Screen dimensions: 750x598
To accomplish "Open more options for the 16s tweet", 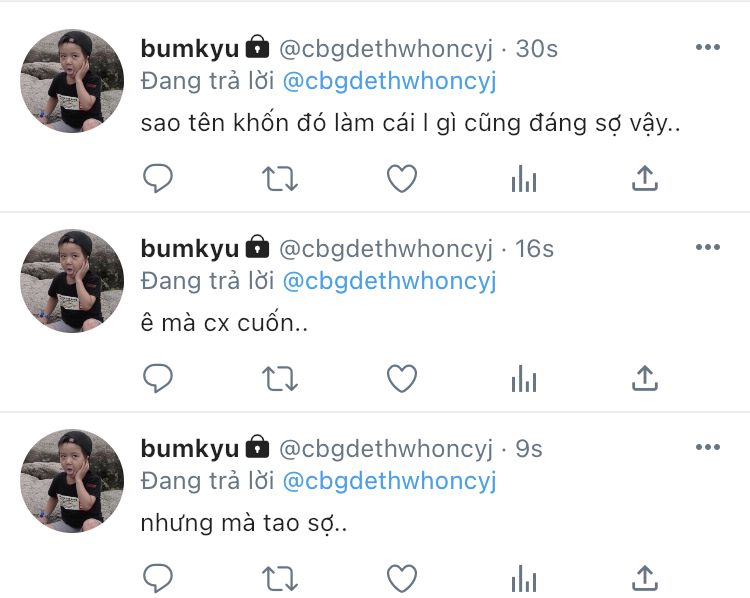I will [x=708, y=247].
